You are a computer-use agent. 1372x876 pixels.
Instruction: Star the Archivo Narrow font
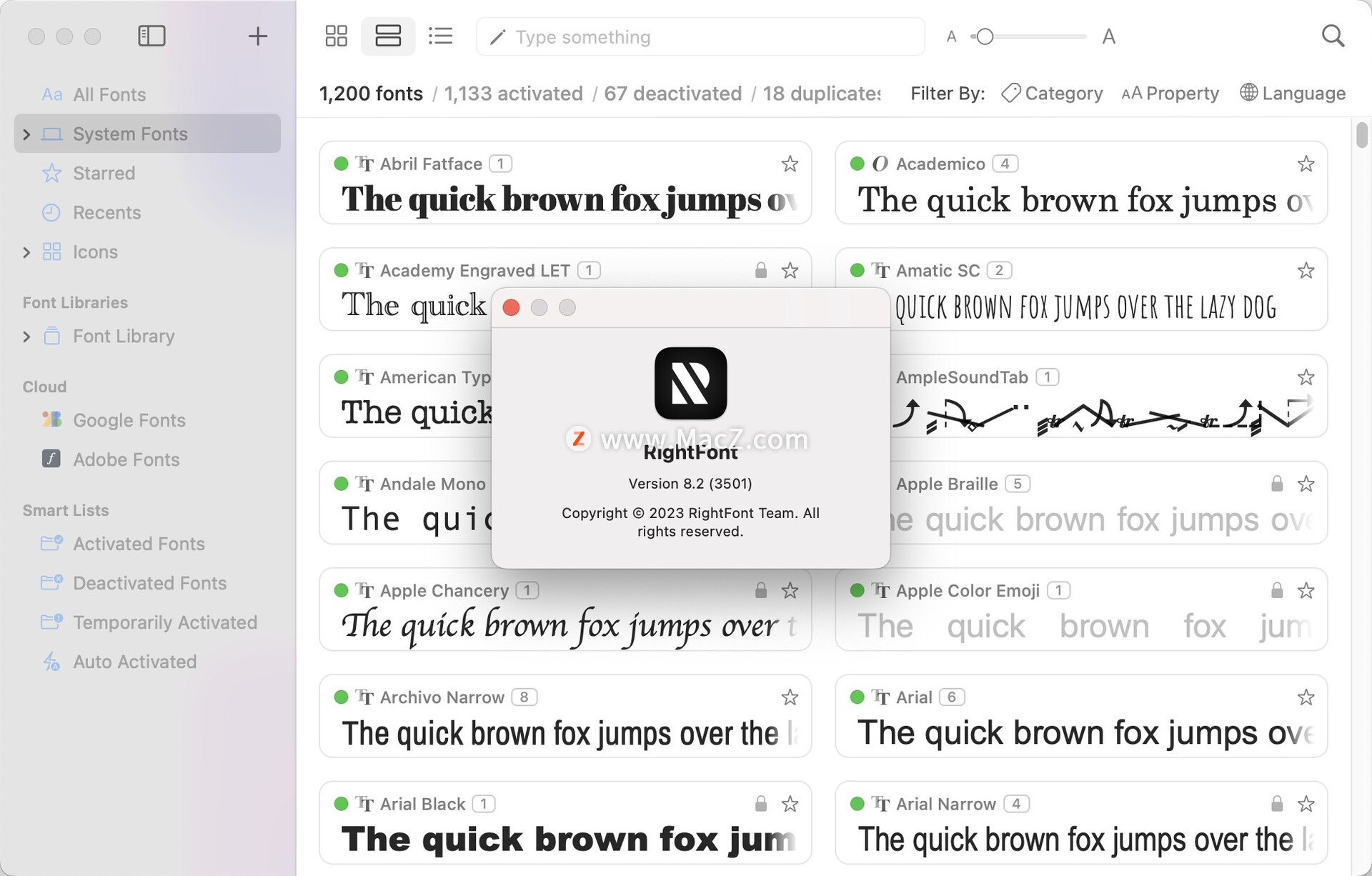pyautogui.click(x=790, y=697)
